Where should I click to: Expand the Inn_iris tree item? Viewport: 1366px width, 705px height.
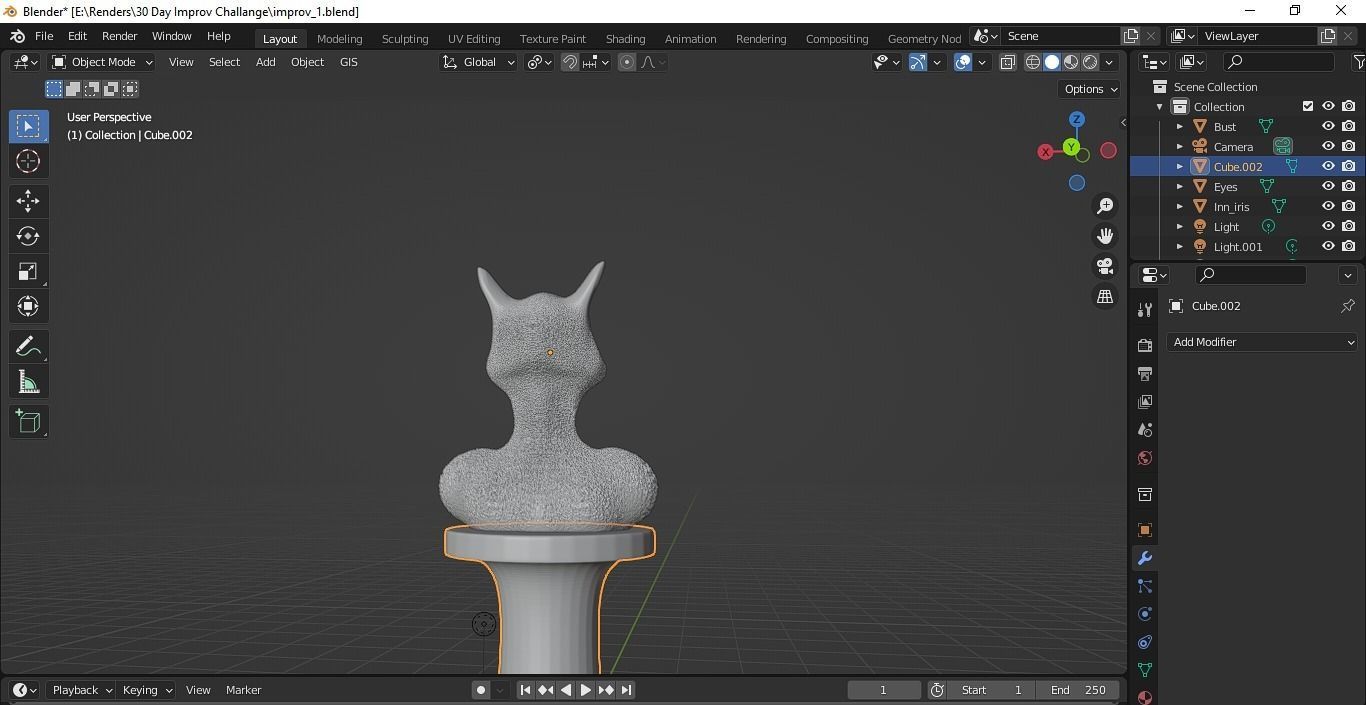click(1180, 207)
